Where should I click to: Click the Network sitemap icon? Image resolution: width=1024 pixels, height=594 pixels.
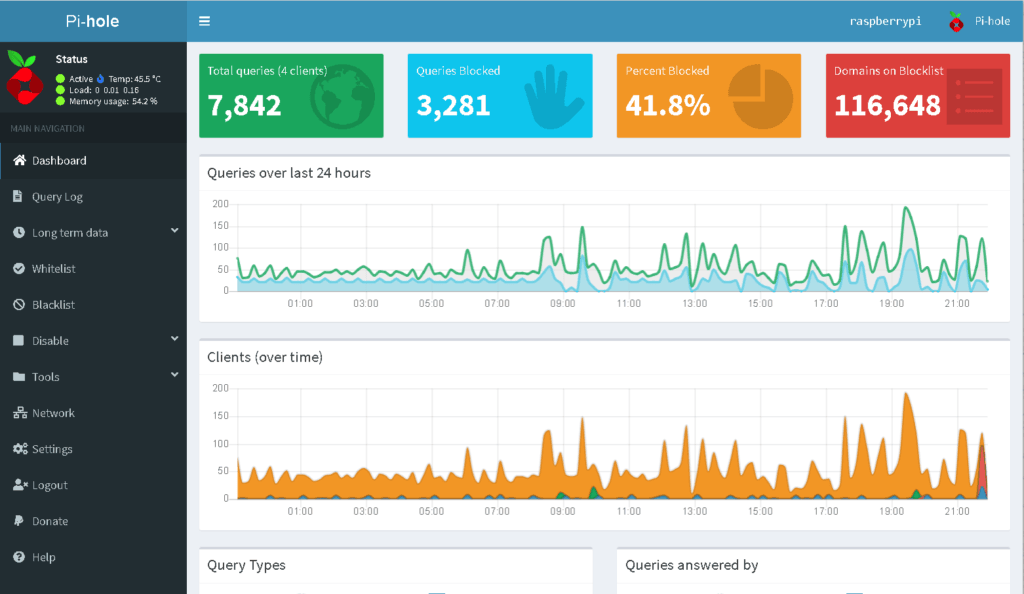20,413
